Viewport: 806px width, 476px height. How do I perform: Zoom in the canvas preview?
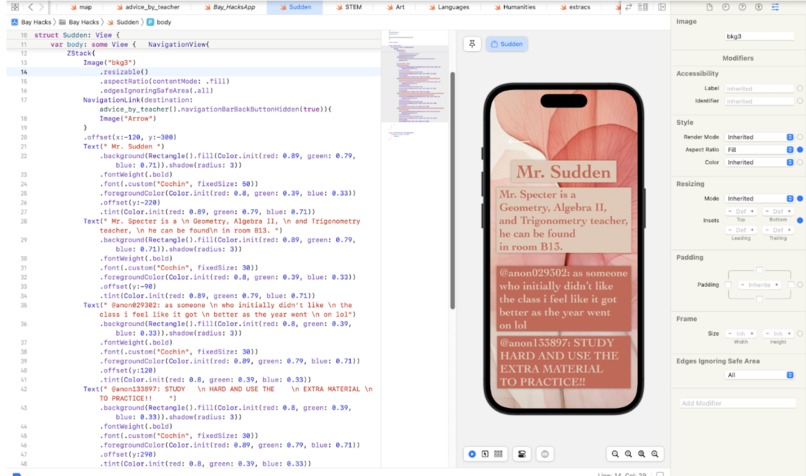click(655, 454)
